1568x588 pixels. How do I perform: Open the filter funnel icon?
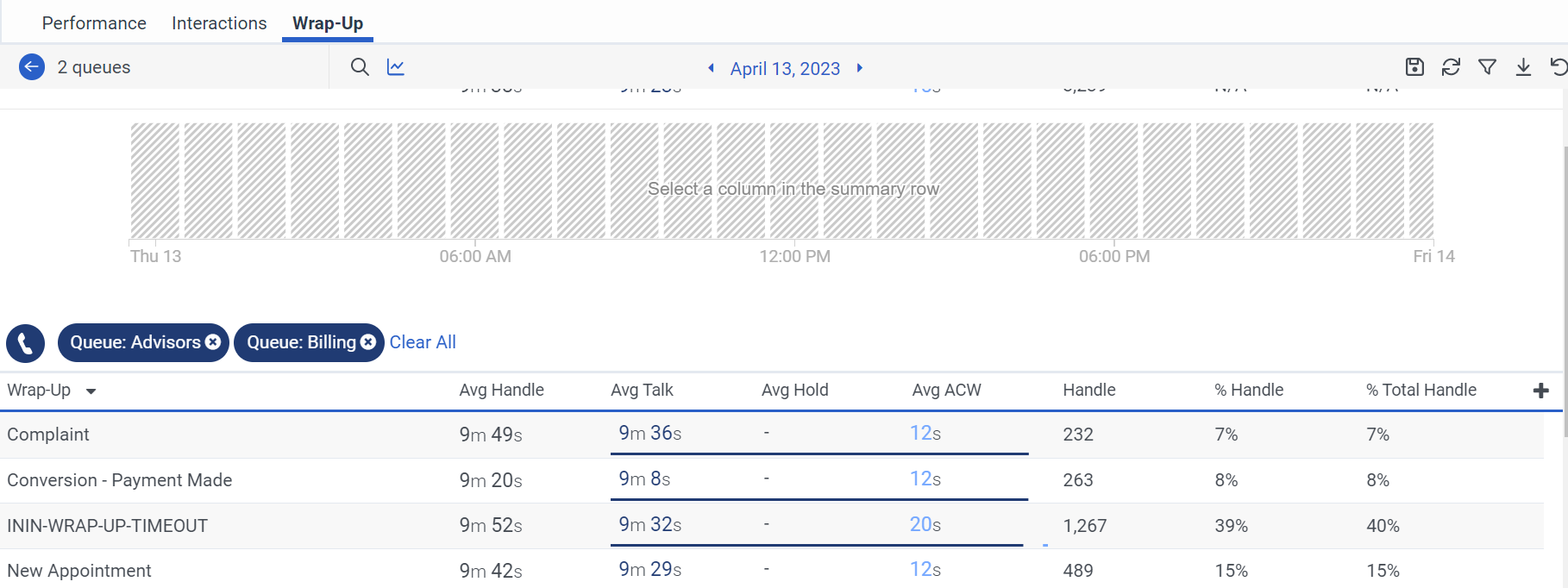click(x=1487, y=67)
